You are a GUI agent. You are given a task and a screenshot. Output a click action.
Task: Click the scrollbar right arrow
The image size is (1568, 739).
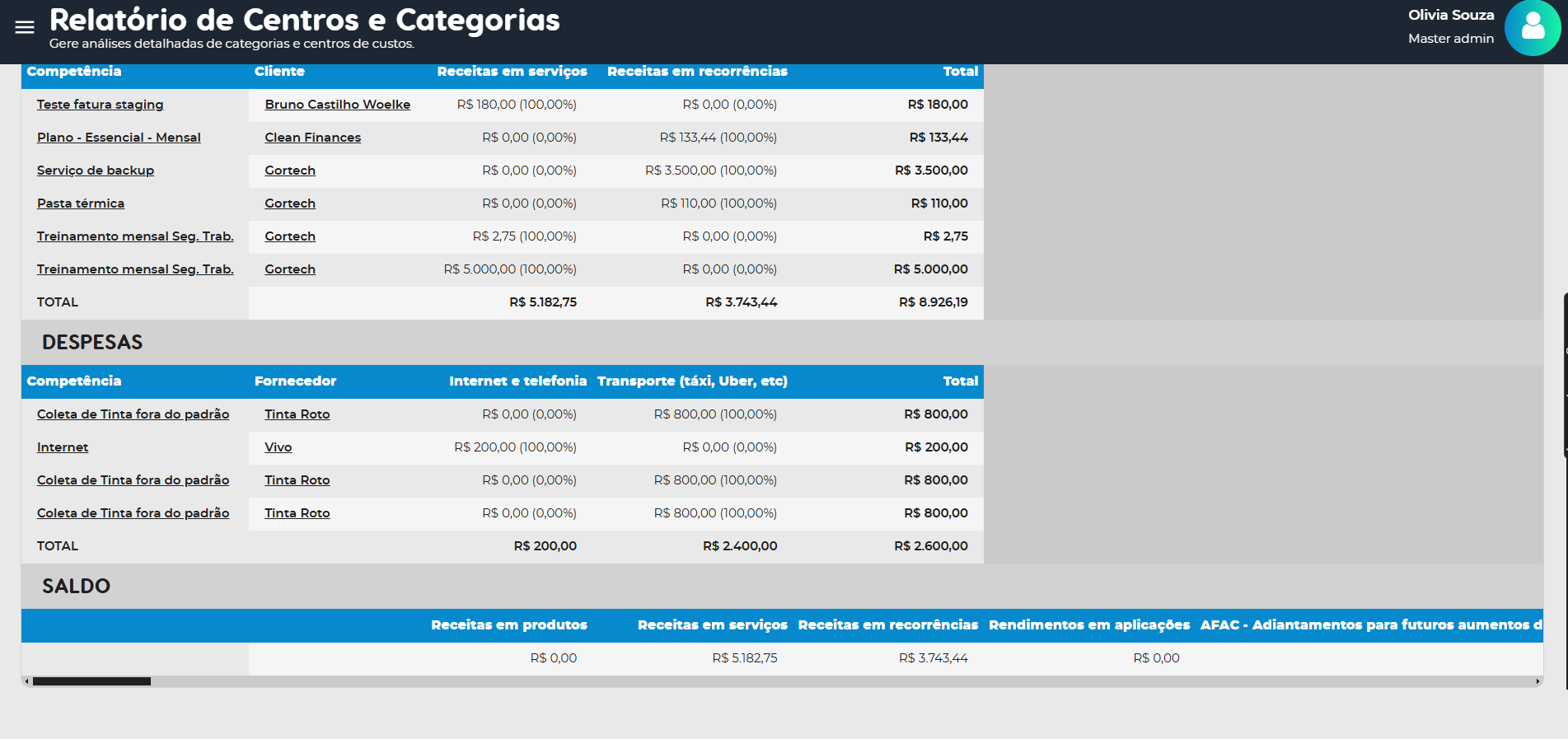coord(1538,681)
